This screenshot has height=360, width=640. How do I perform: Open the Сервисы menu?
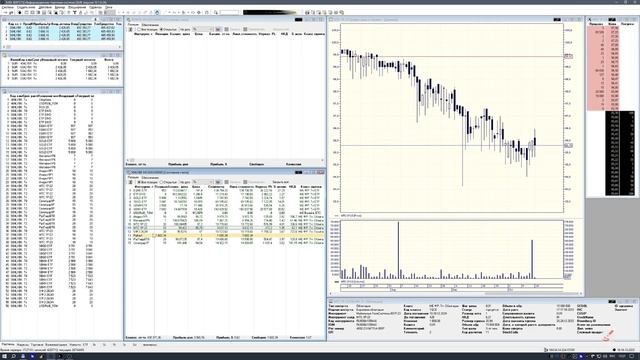(96, 7)
